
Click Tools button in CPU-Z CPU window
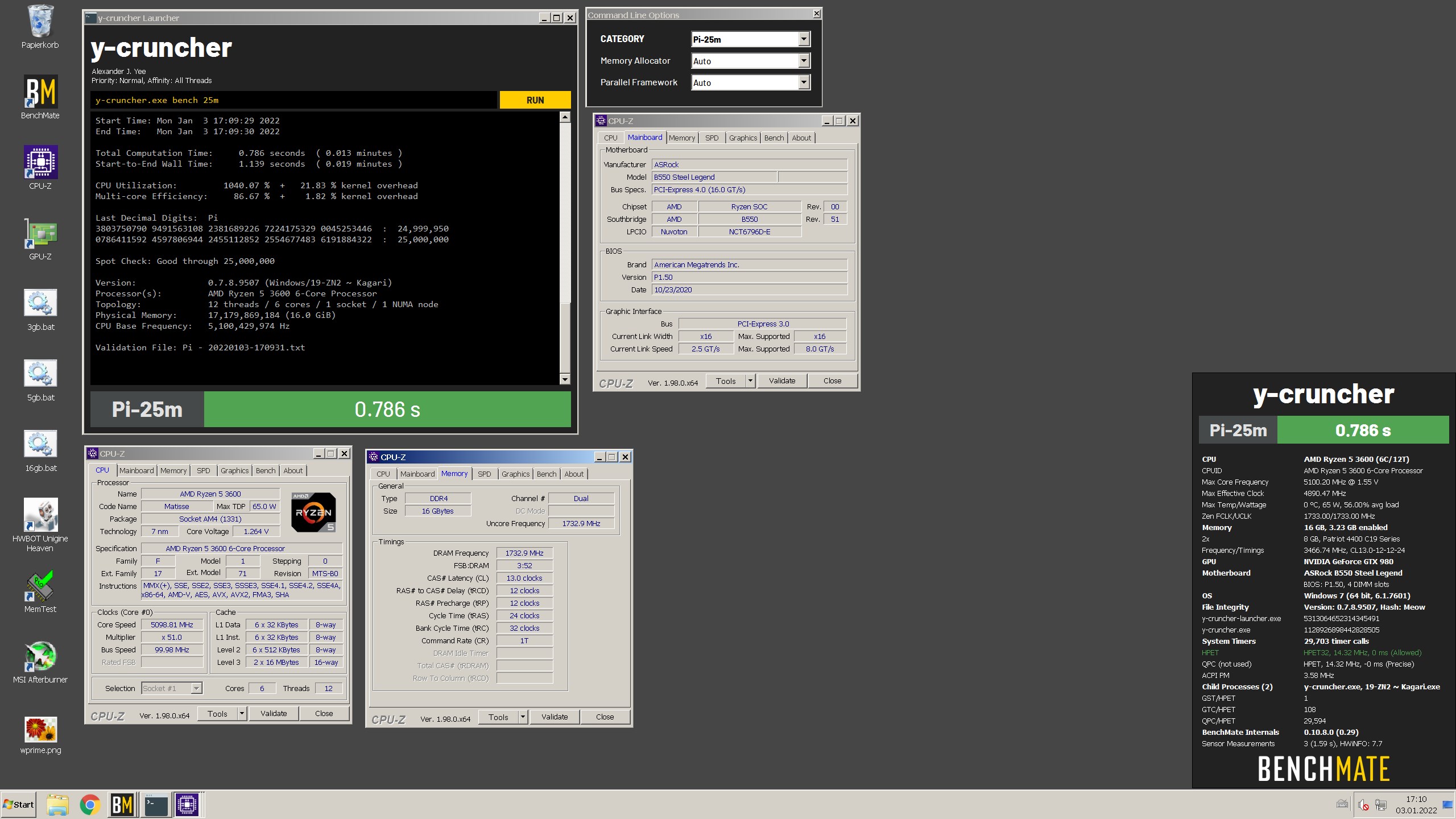(217, 713)
